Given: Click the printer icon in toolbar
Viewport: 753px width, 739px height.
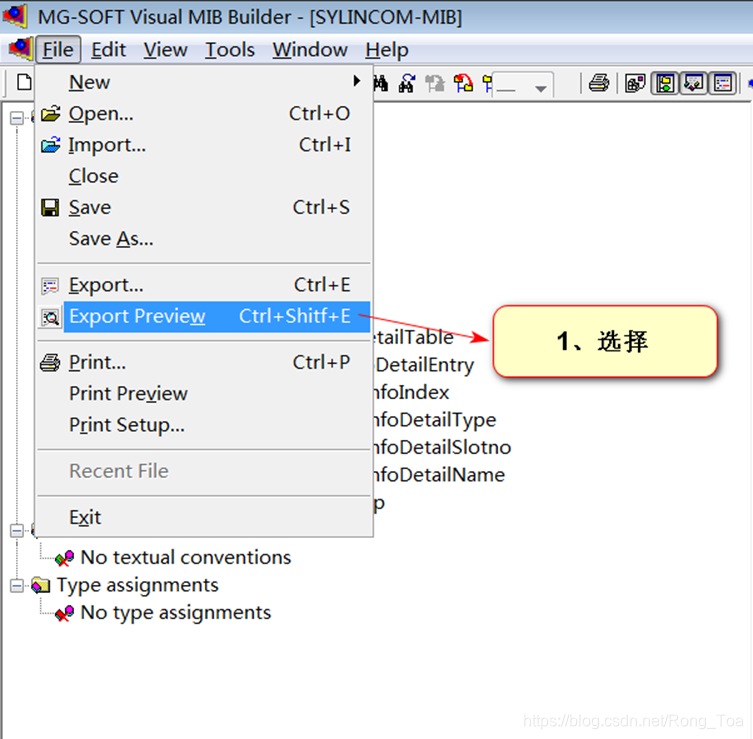Looking at the screenshot, I should point(599,83).
